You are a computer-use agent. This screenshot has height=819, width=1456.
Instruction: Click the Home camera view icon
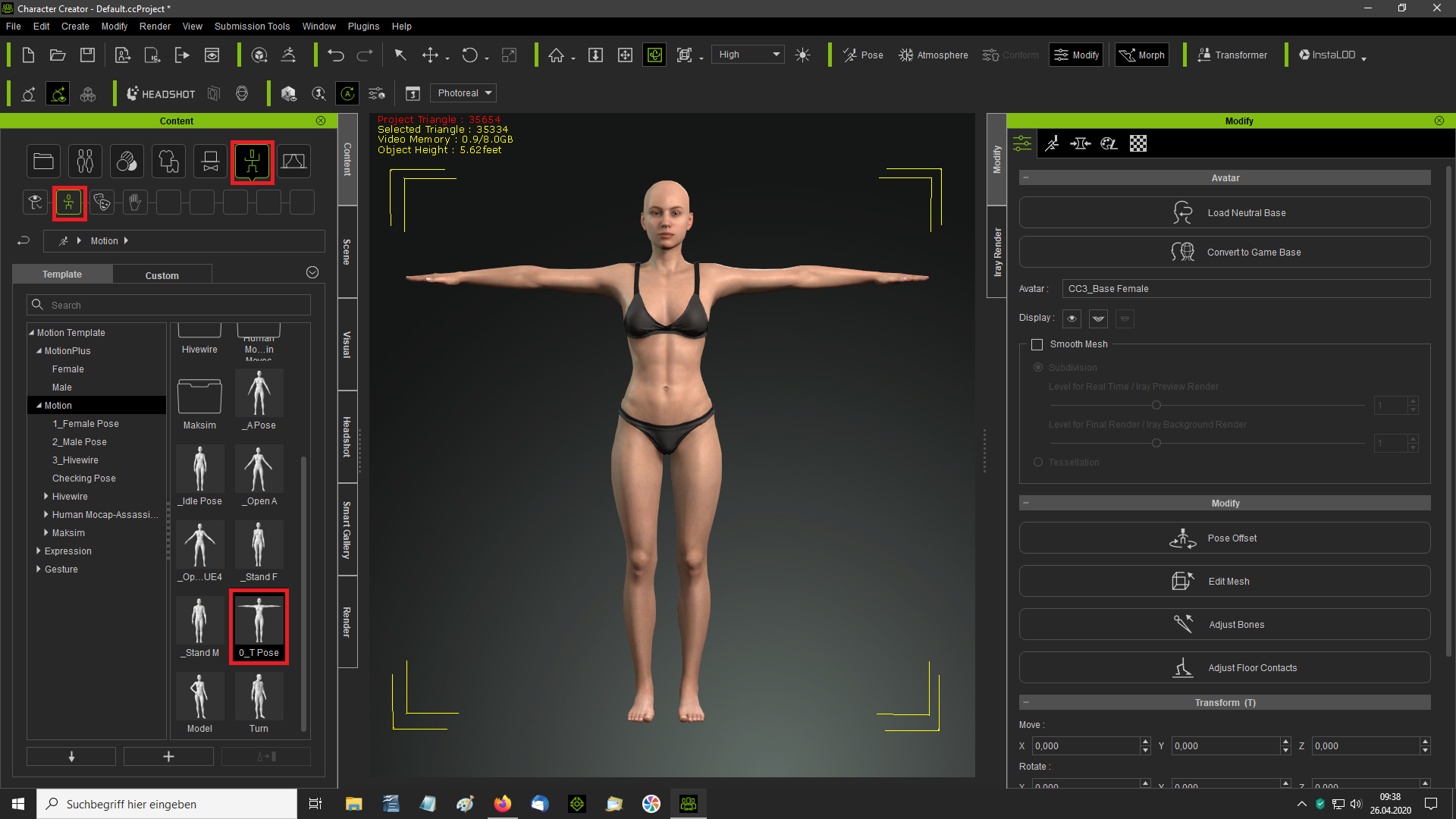click(557, 55)
